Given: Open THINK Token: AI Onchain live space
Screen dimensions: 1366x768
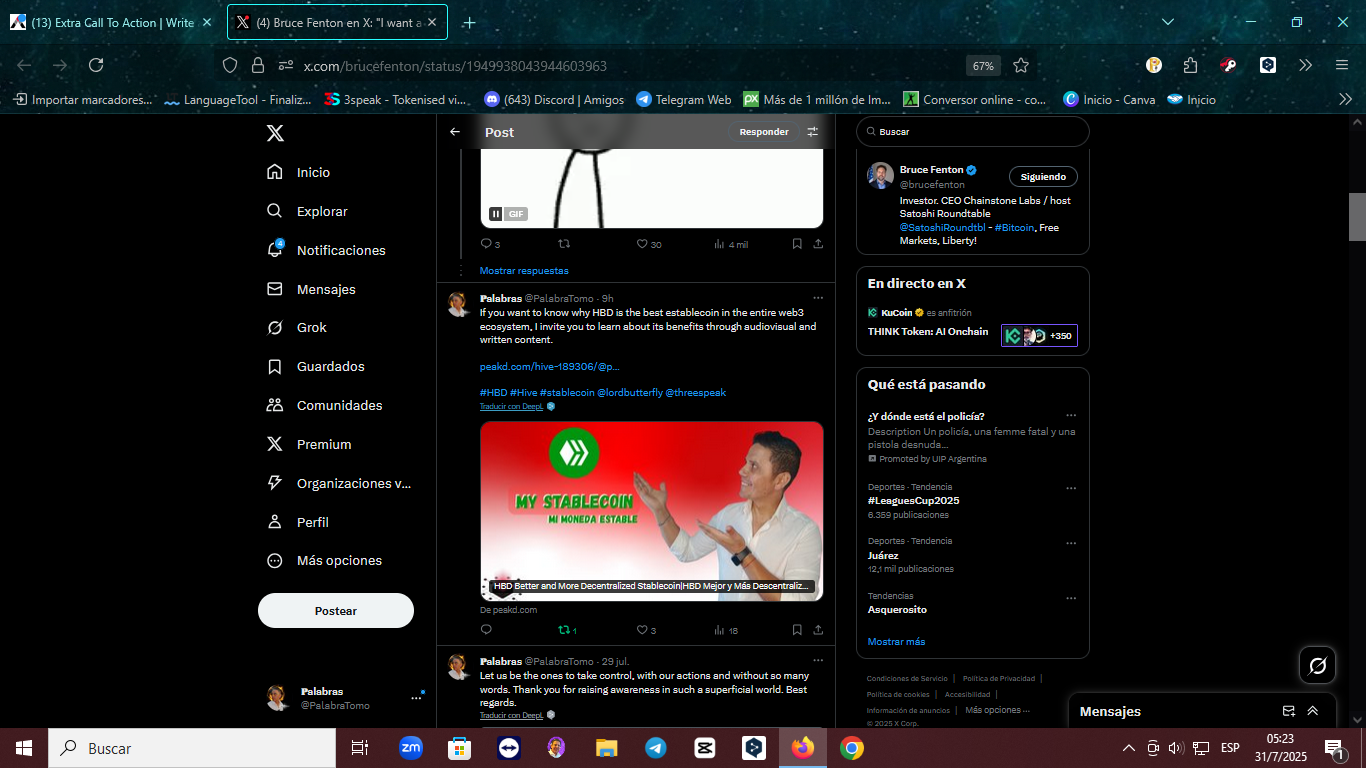Looking at the screenshot, I should tap(928, 332).
